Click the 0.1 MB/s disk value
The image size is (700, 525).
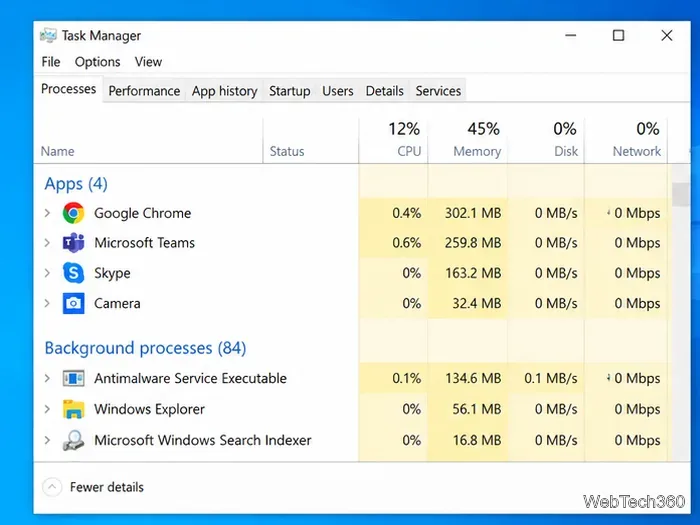coord(550,379)
